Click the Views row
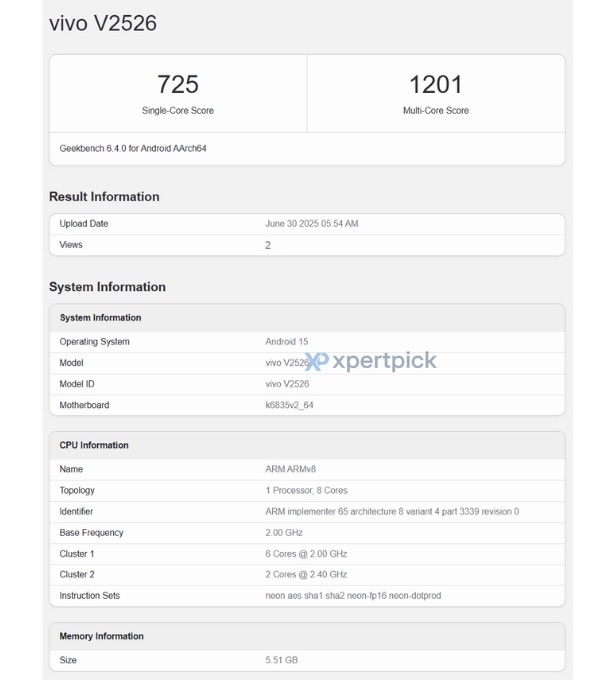596x680 pixels. pos(307,245)
